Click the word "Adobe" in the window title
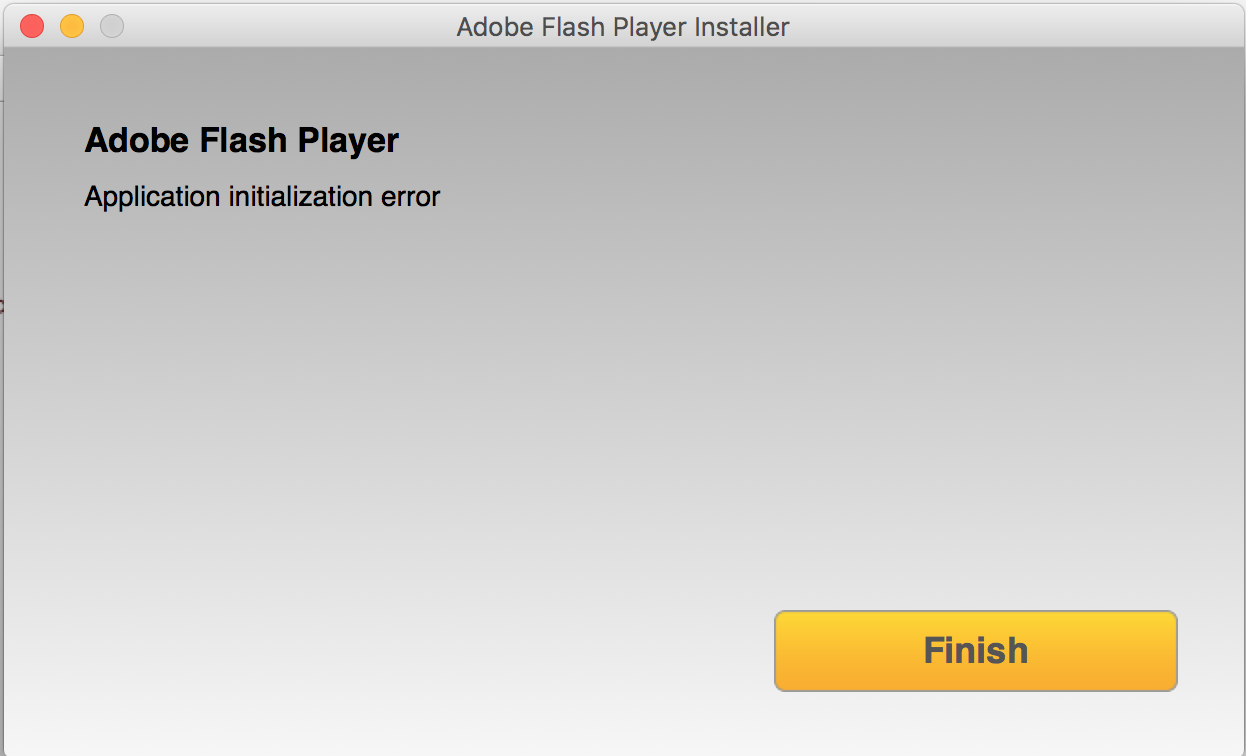 click(x=494, y=27)
